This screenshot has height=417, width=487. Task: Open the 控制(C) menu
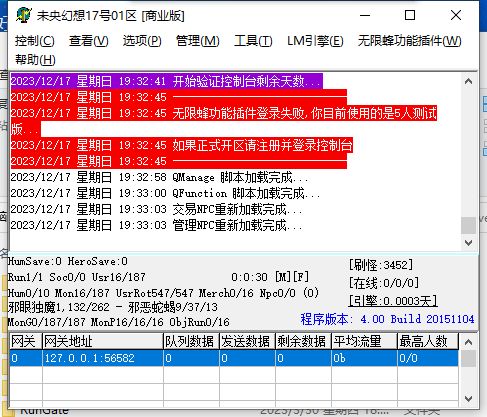35,41
